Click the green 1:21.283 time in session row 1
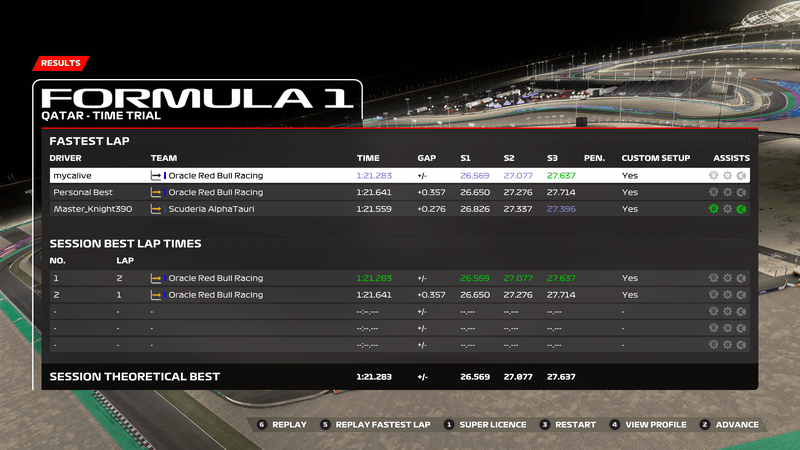800x450 pixels. [x=374, y=278]
